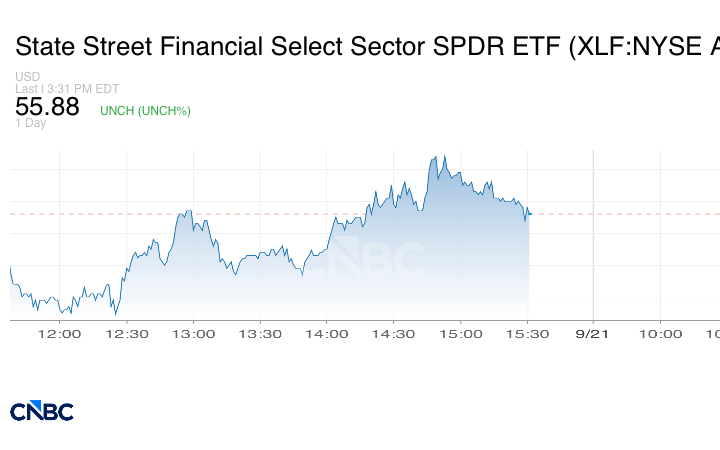
Task: Select the 15:00 time axis label
Action: pos(461,334)
